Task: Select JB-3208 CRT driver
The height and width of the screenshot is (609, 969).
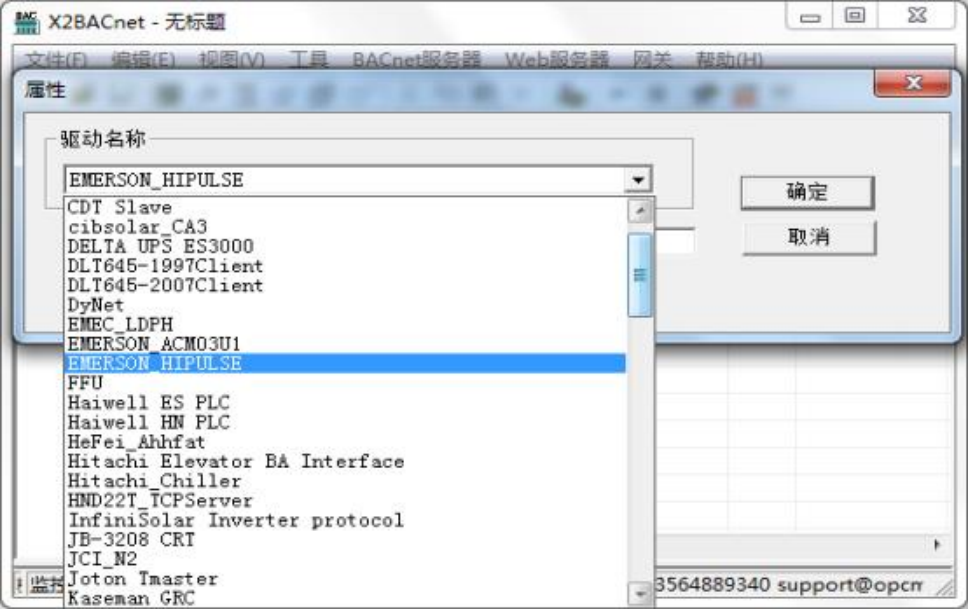Action: pyautogui.click(x=345, y=540)
